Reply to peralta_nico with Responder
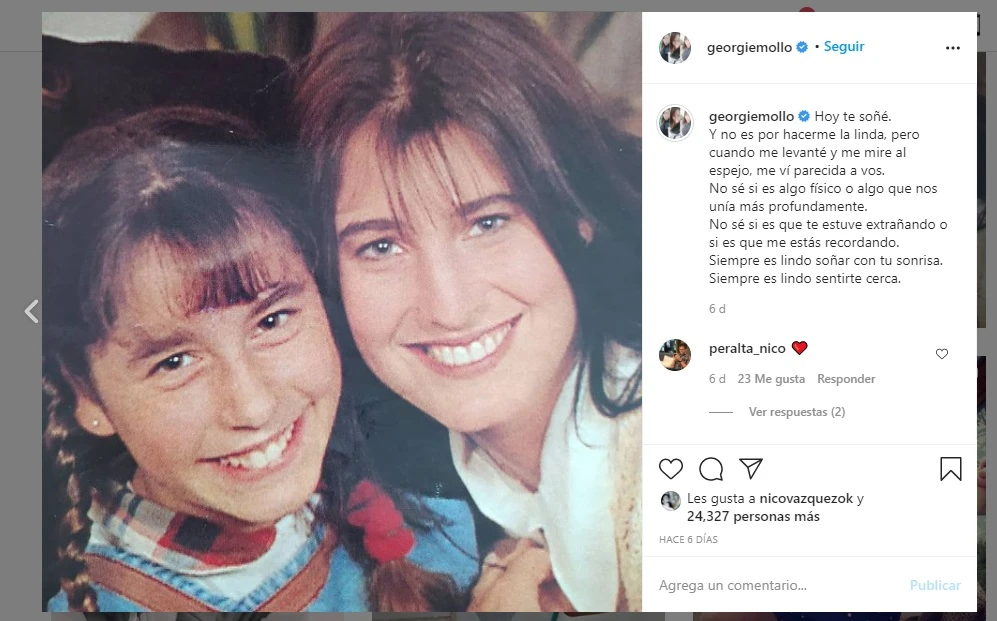This screenshot has height=621, width=997. click(846, 379)
